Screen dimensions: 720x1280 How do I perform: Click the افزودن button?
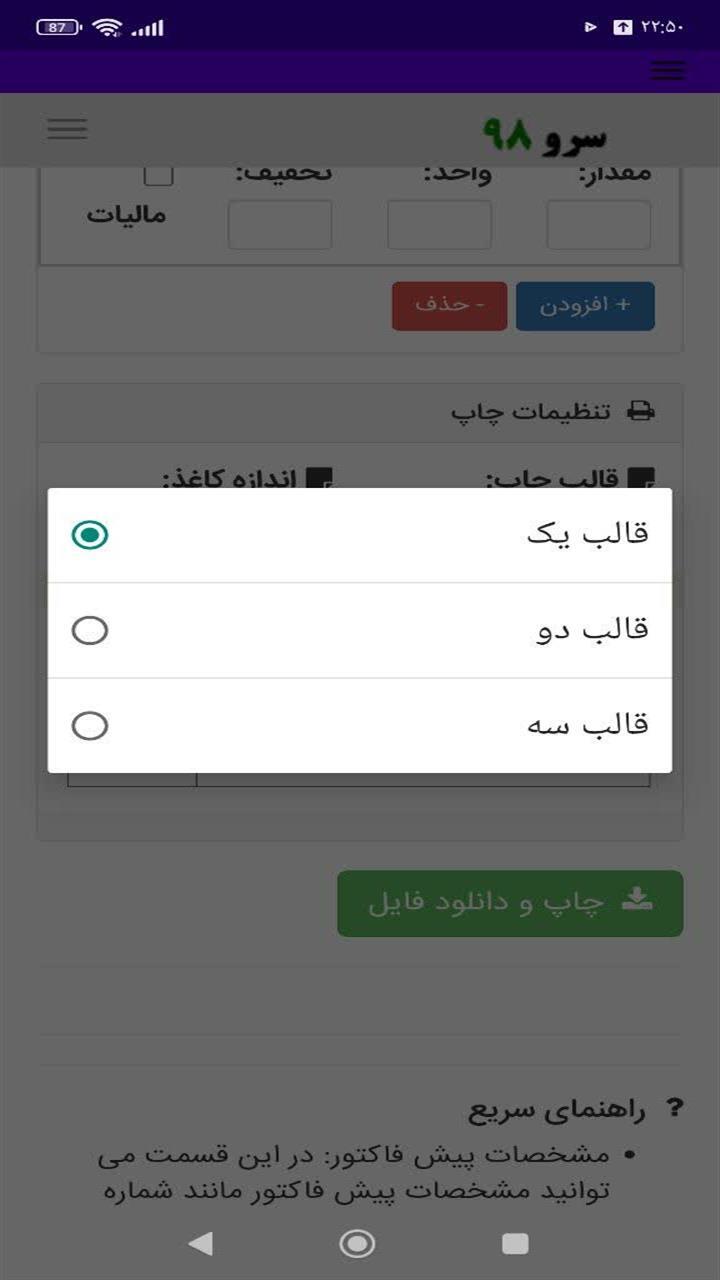585,306
